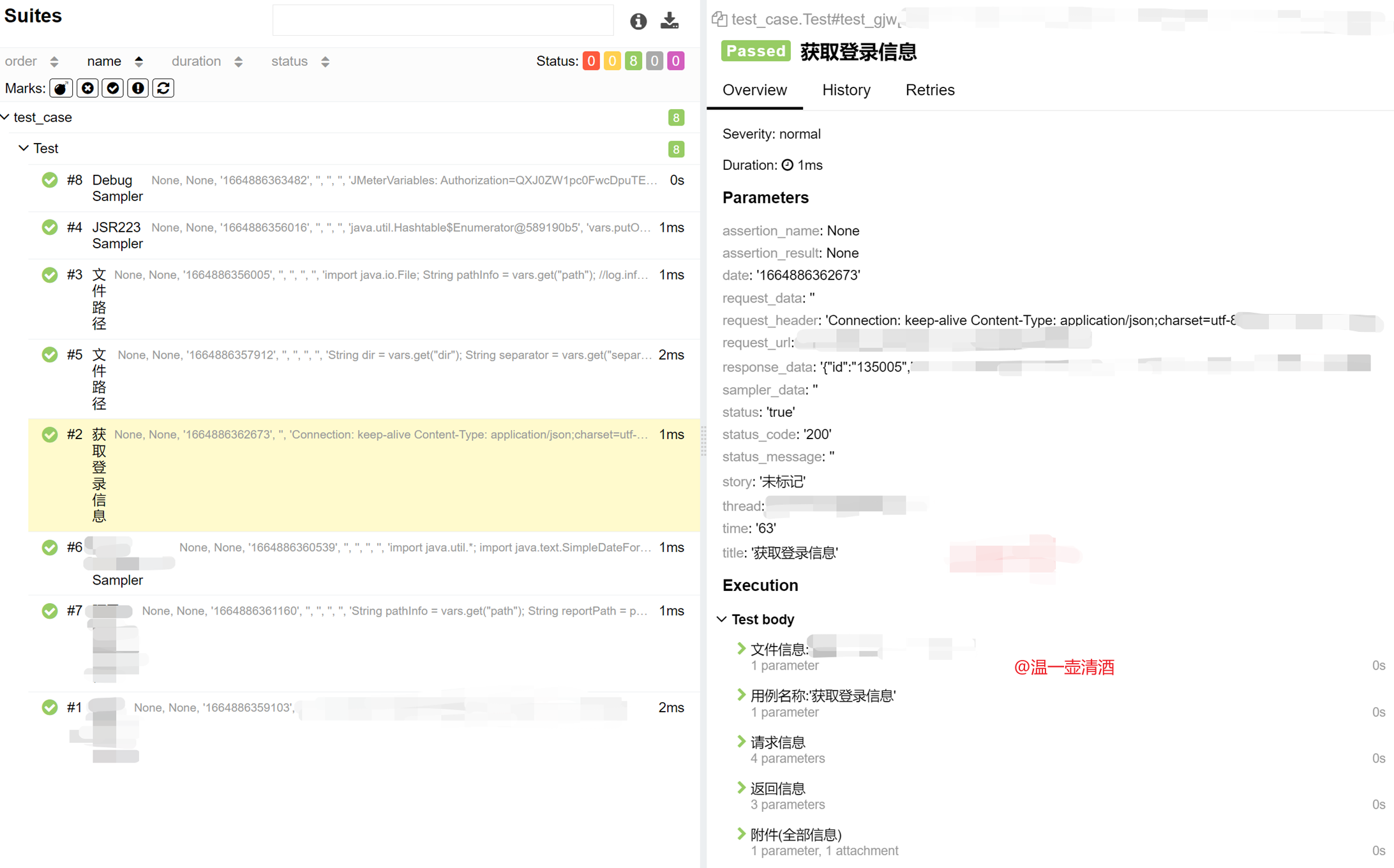Open test step 请求信息 with 4 parameters
Image resolution: width=1394 pixels, height=868 pixels.
coord(777,742)
